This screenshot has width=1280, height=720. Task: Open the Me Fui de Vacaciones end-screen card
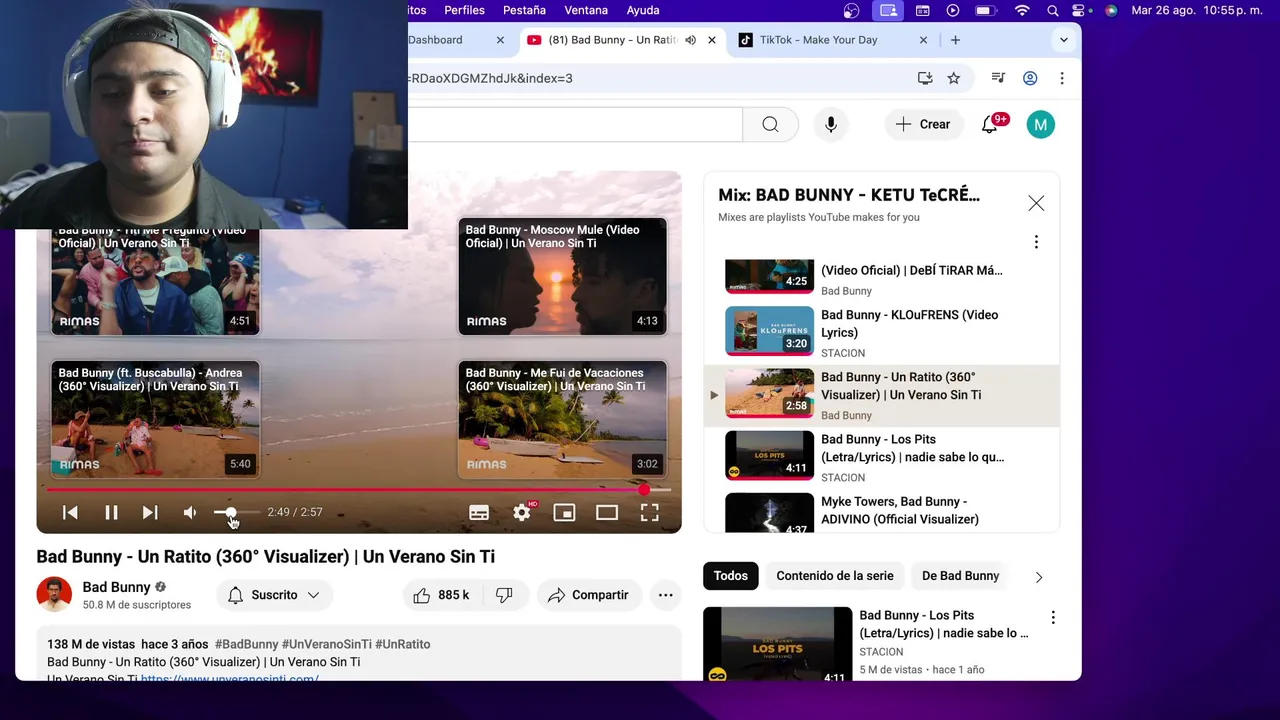pyautogui.click(x=562, y=419)
